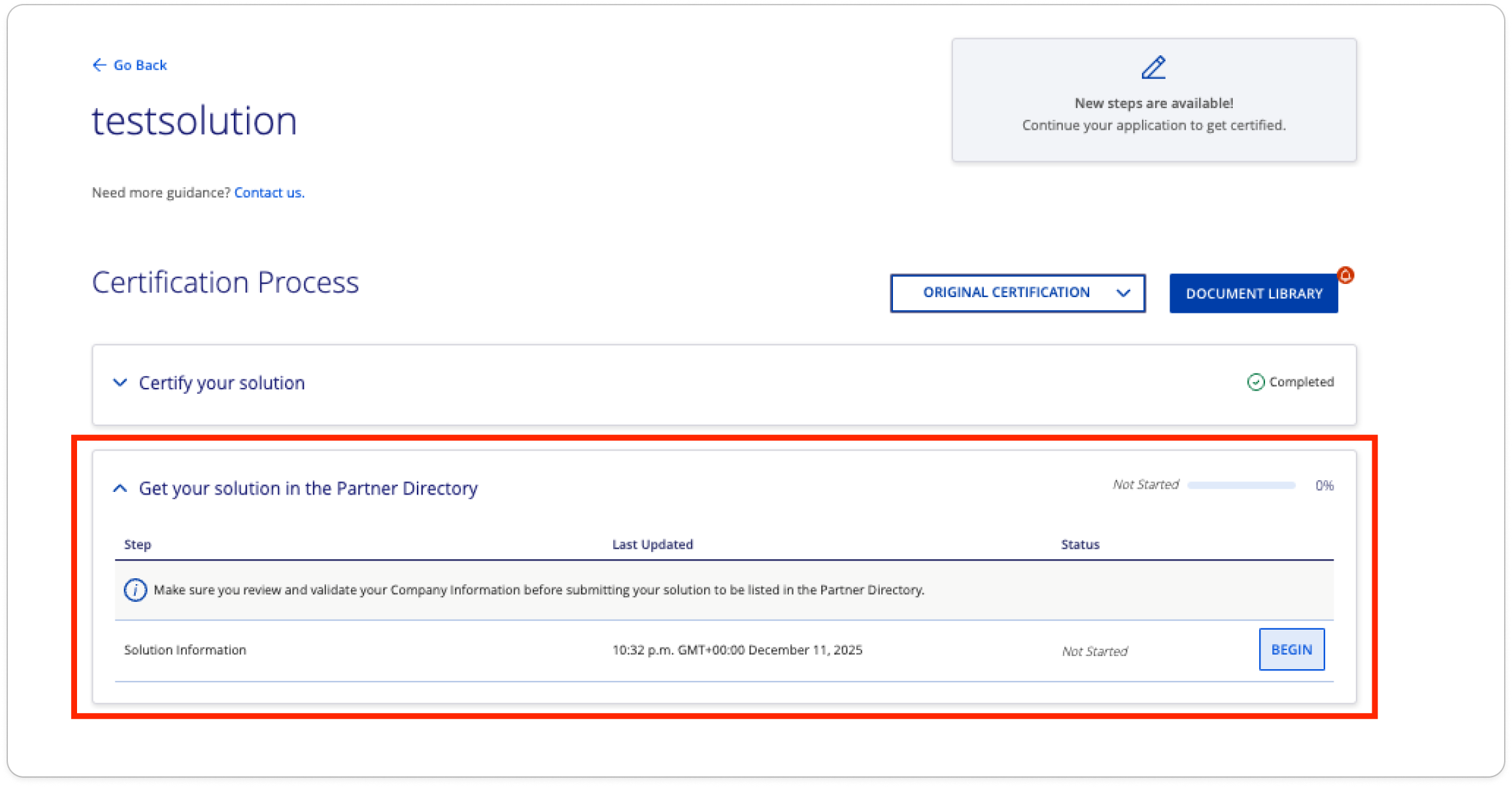Click the green Completed checkmark icon
The width and height of the screenshot is (1512, 787).
pyautogui.click(x=1255, y=382)
